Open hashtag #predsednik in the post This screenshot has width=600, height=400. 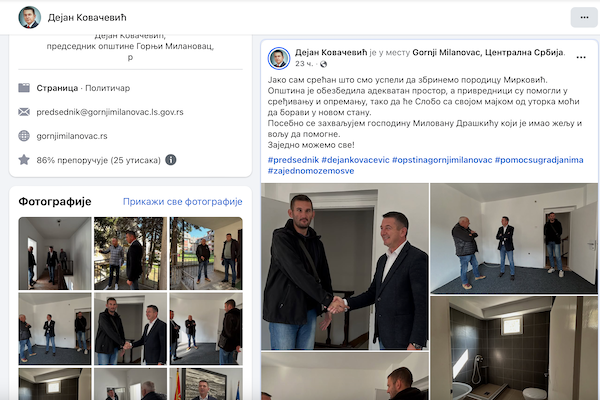[x=293, y=160]
